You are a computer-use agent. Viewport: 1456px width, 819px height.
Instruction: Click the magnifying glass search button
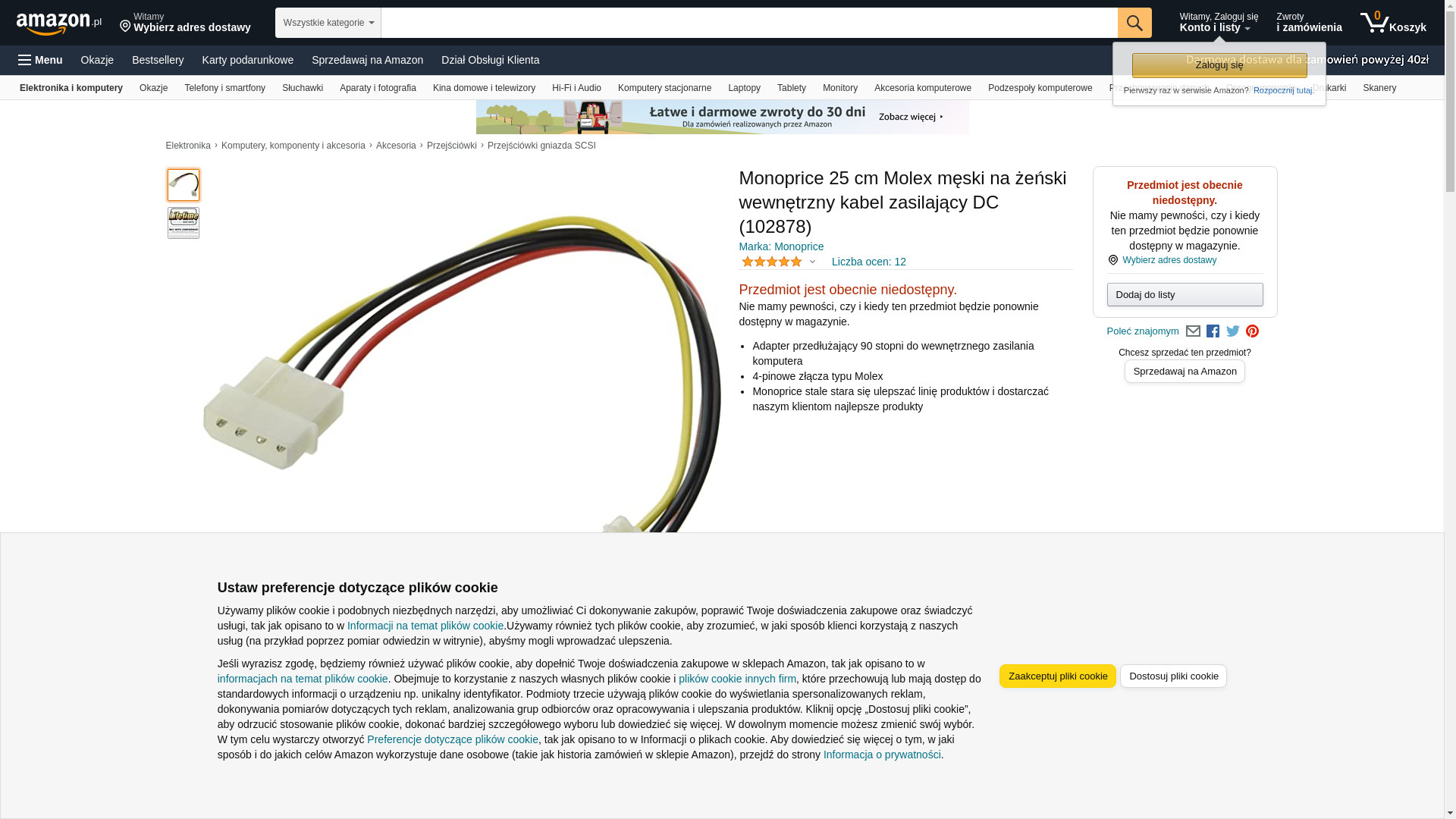[1134, 23]
